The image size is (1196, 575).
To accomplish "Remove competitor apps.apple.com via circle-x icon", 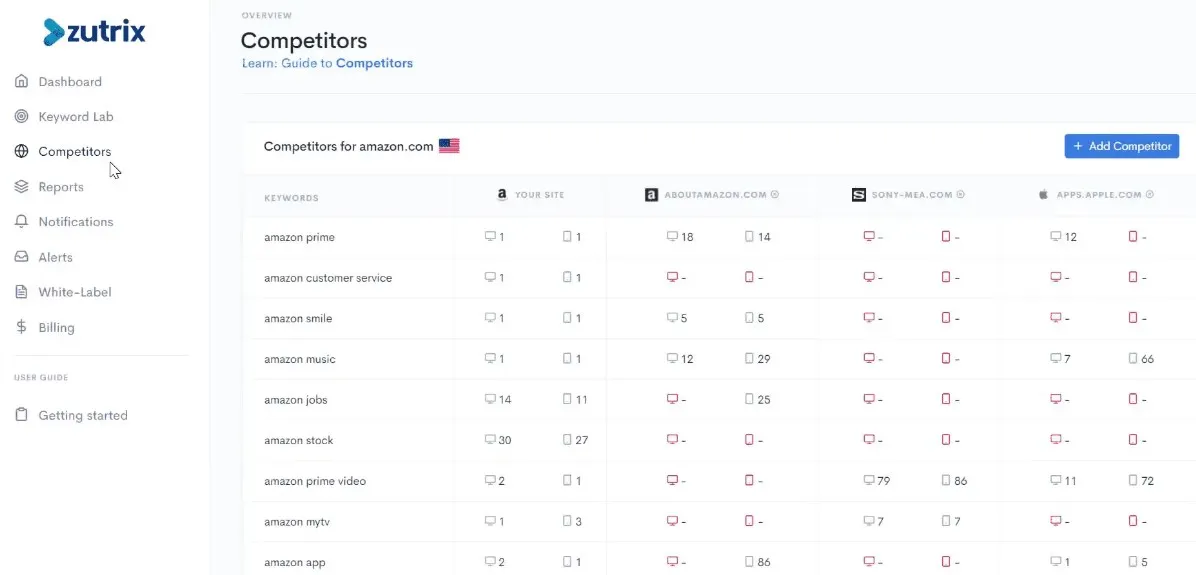I will click(x=1149, y=194).
